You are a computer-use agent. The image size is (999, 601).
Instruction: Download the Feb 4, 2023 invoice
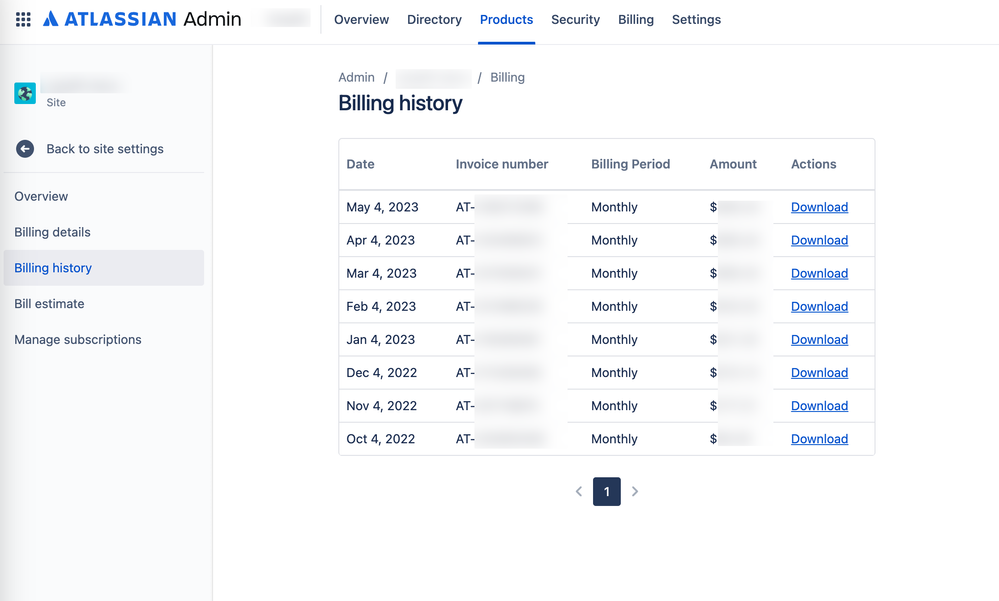pos(819,307)
